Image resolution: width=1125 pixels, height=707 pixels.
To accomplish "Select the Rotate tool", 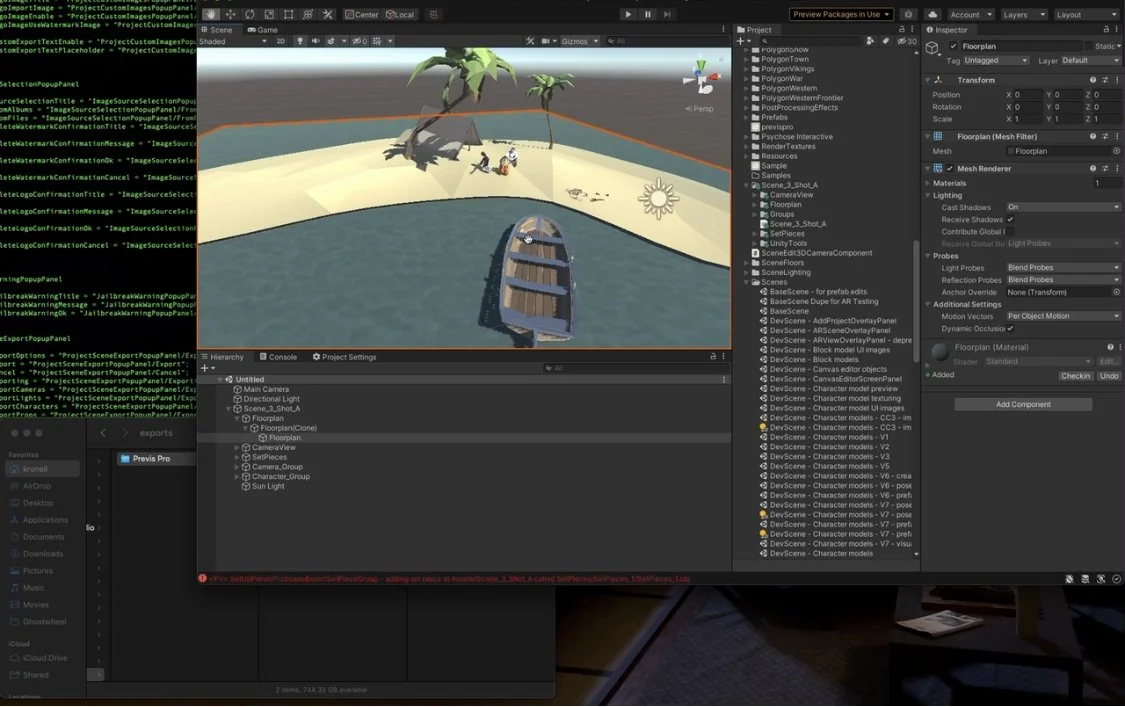I will 249,14.
